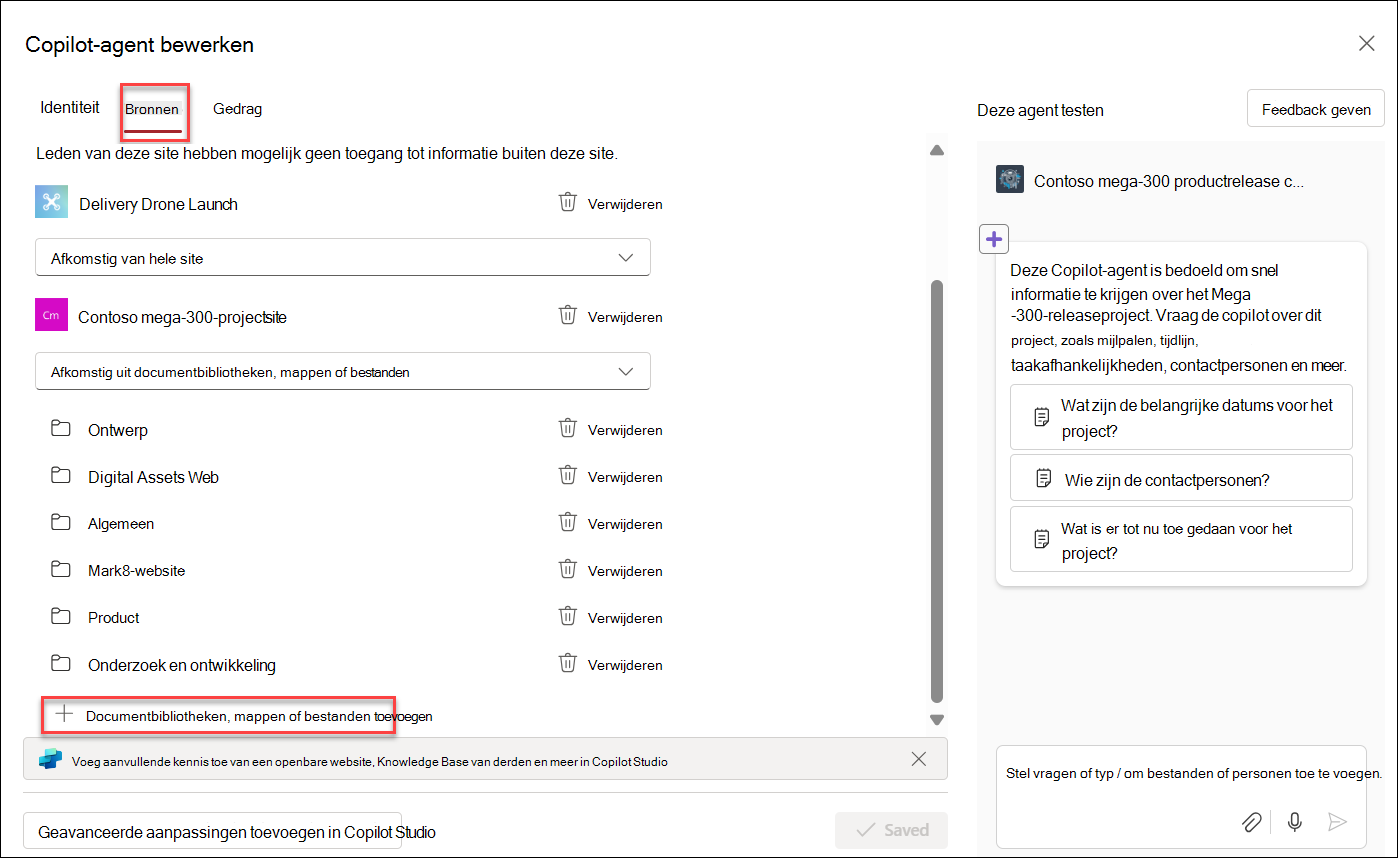
Task: Open the Gedrag tab
Action: click(237, 109)
